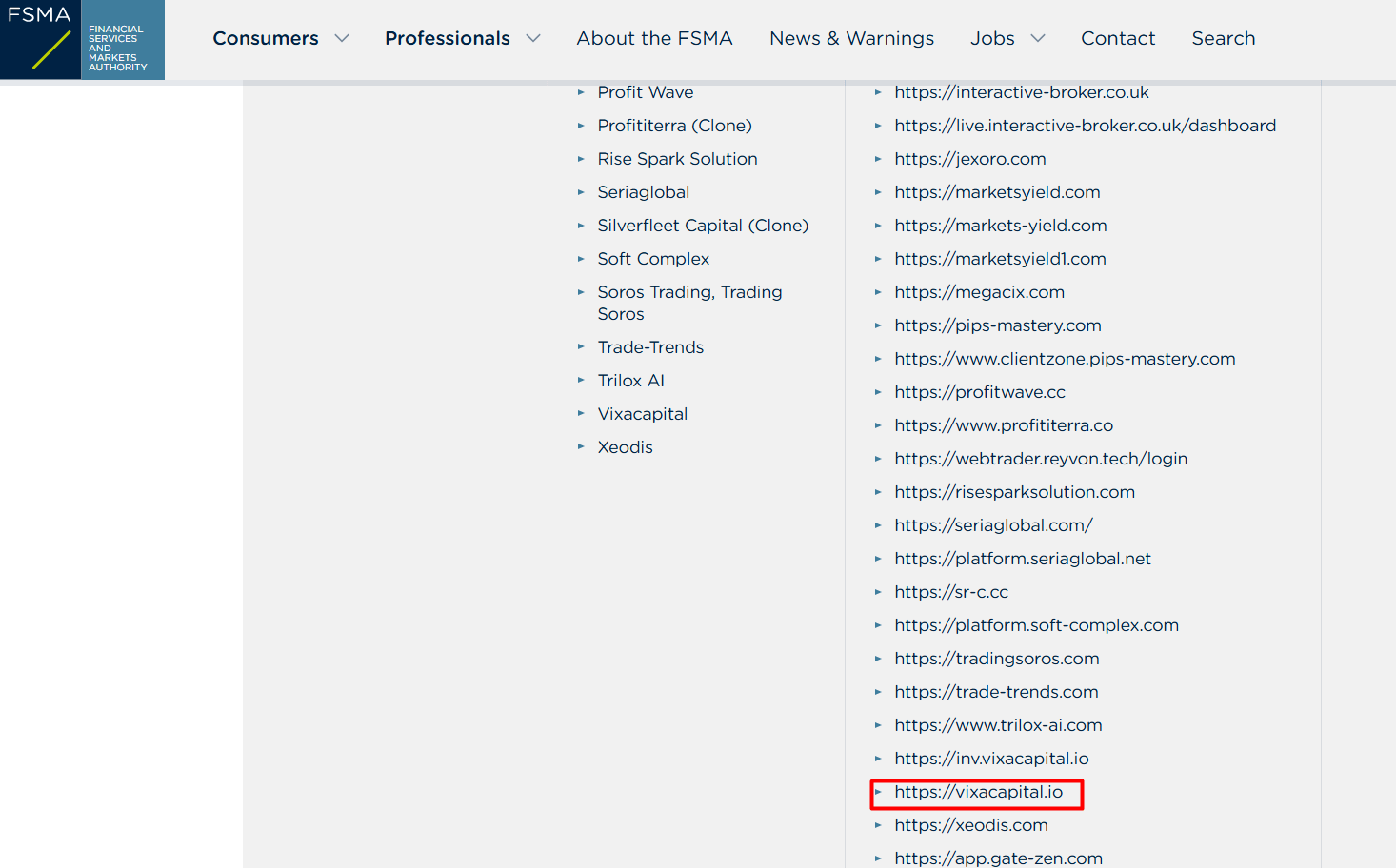The height and width of the screenshot is (868, 1396).
Task: Click https://profitwave.cc URL
Action: (980, 392)
